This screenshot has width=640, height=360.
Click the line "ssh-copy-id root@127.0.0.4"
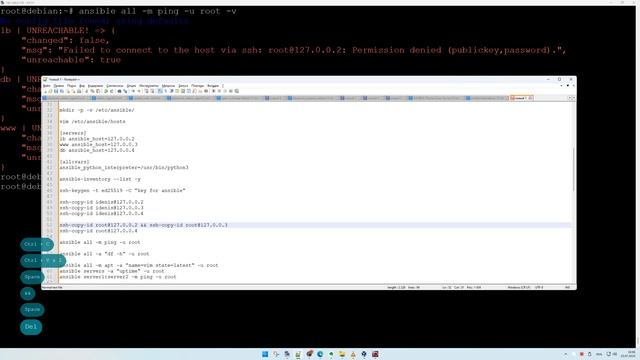click(98, 231)
